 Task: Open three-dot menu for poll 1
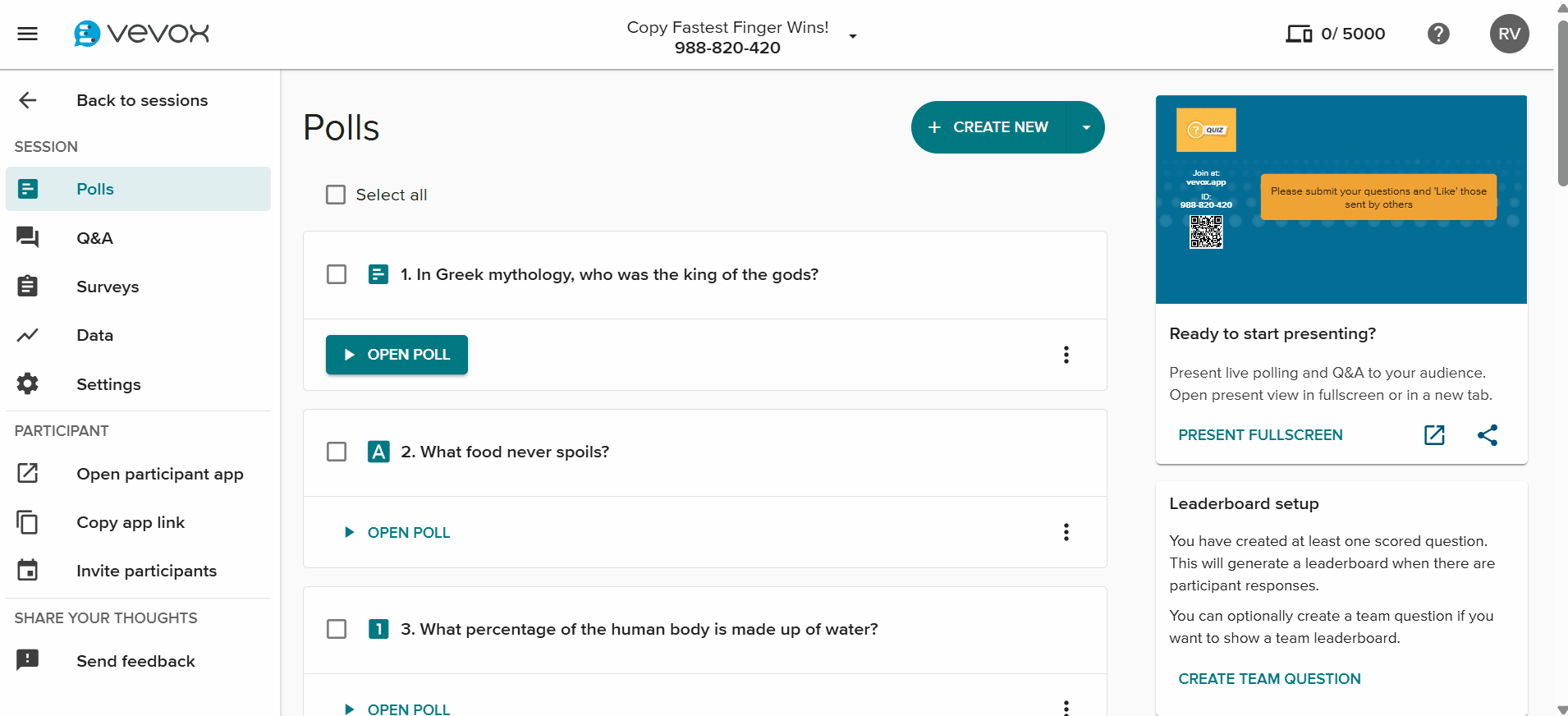point(1066,355)
